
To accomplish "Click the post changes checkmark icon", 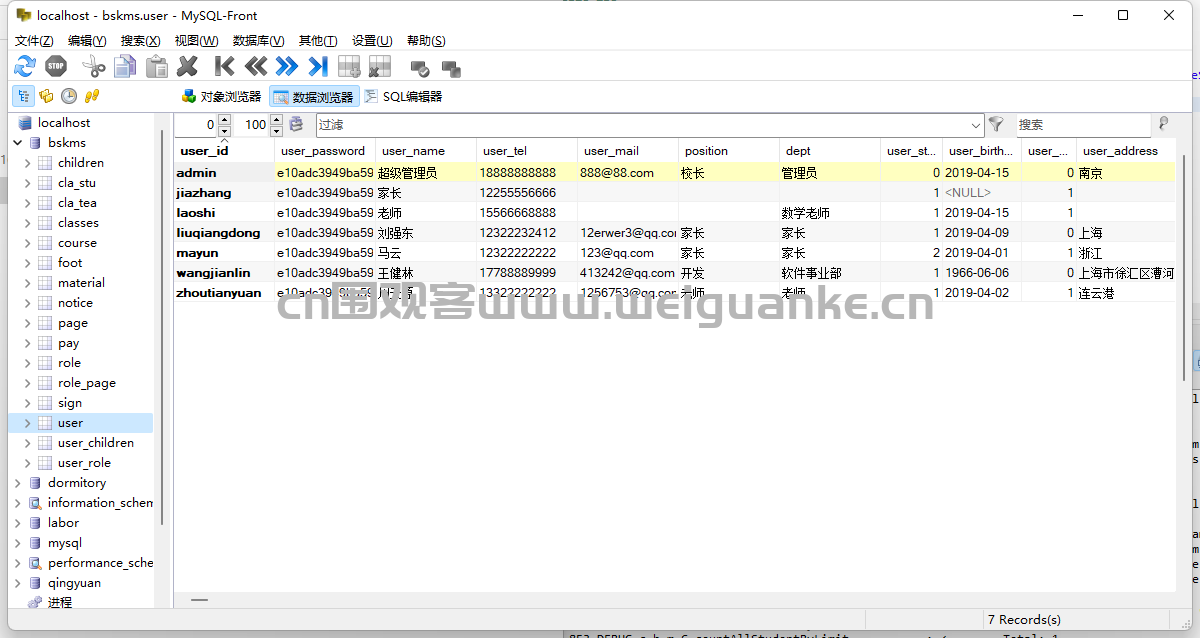I will 420,69.
